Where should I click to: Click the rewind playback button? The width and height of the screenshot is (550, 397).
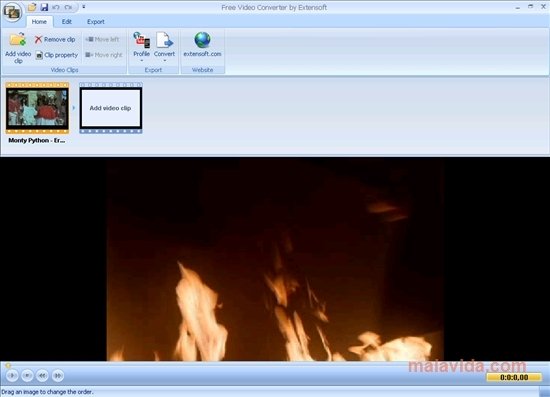(42, 376)
